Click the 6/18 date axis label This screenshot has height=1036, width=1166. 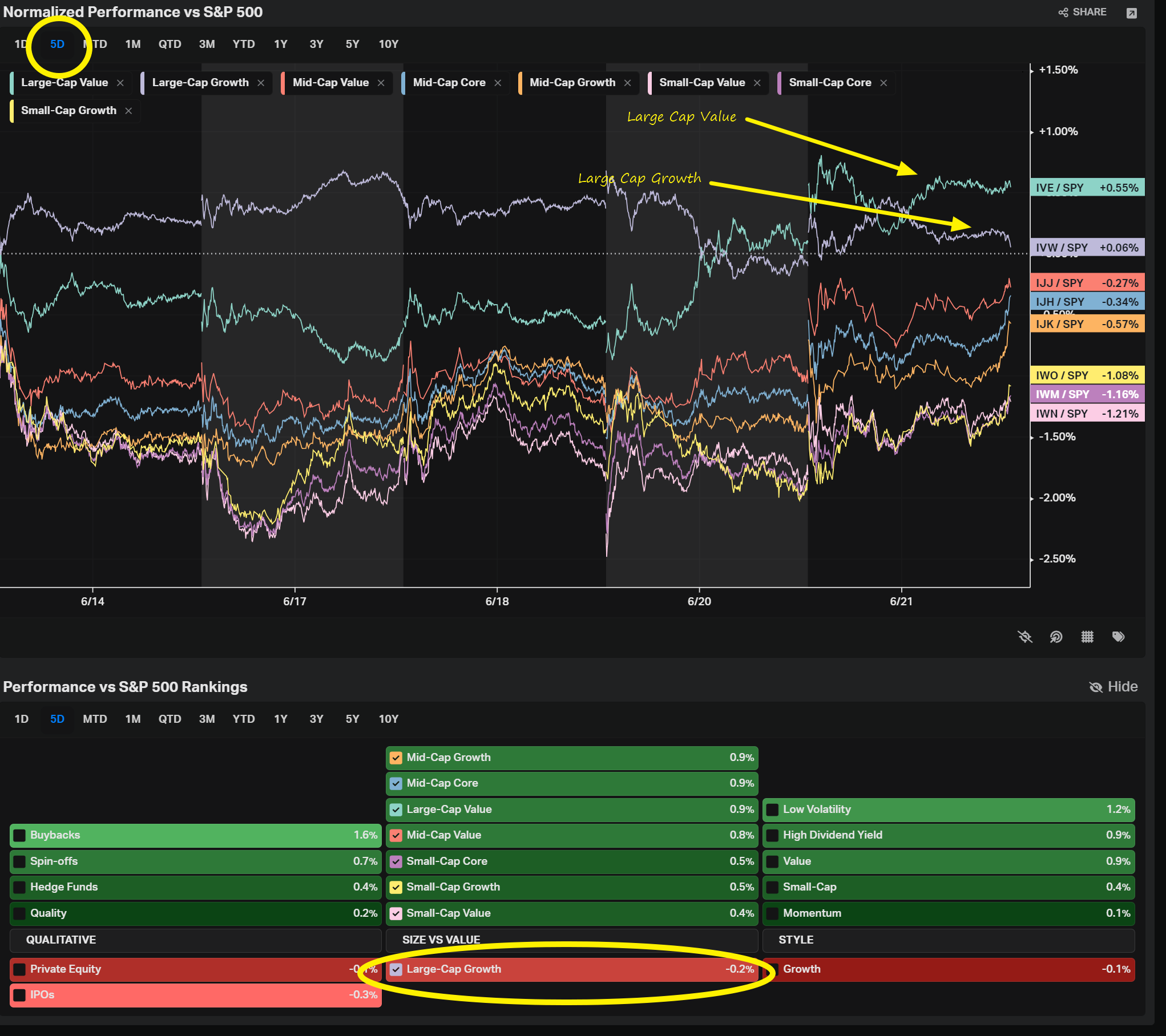point(497,601)
